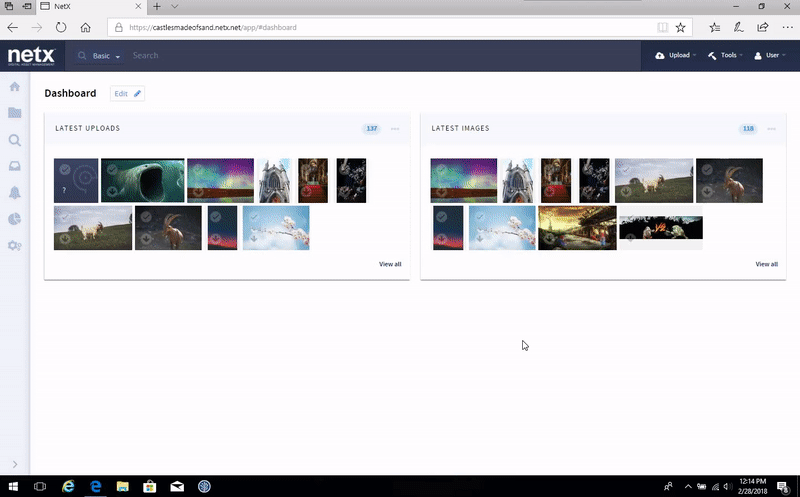The height and width of the screenshot is (497, 800).
Task: Open the inbox tray icon in sidebar
Action: coord(15,166)
